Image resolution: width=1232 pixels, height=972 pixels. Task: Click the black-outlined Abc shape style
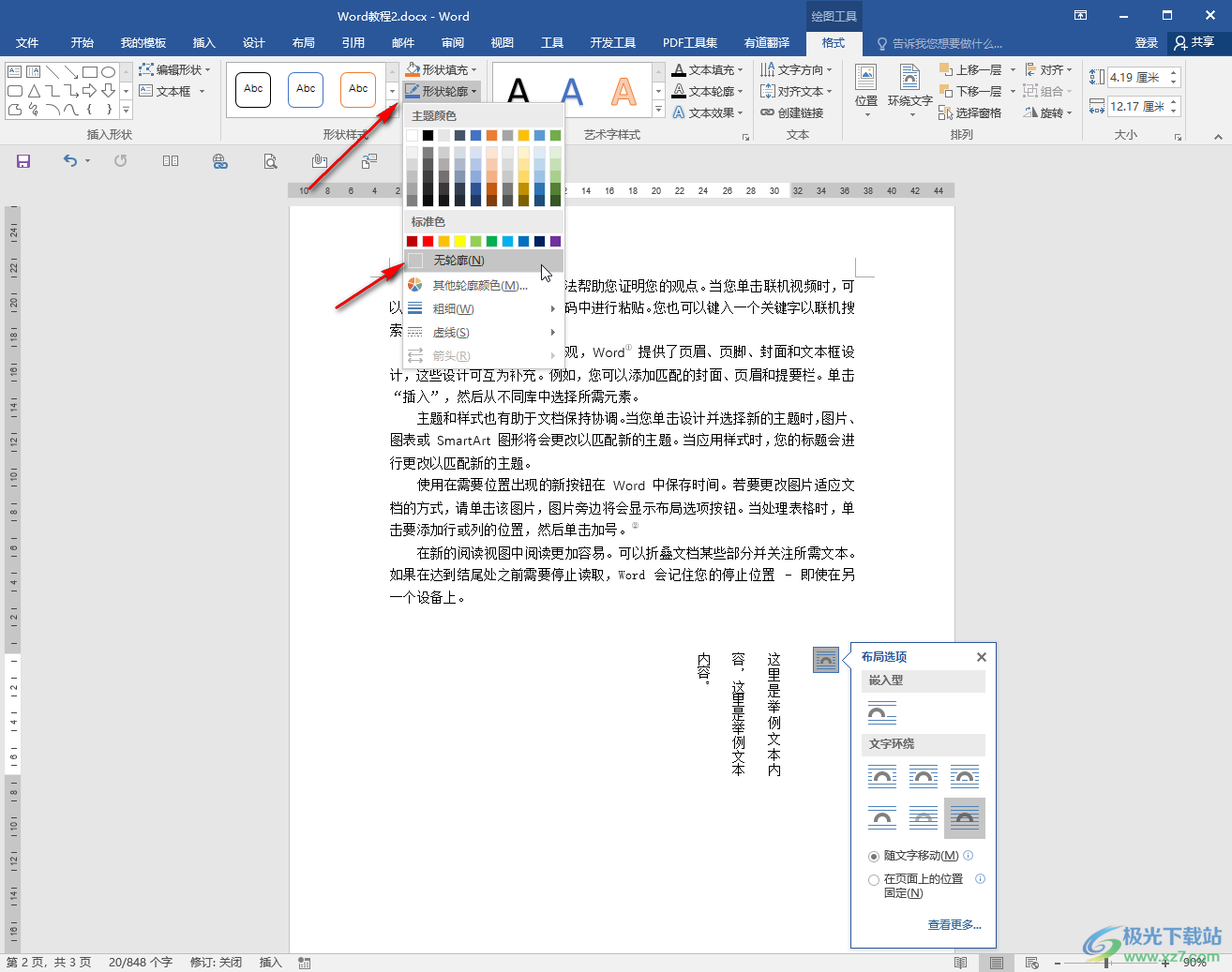(x=253, y=89)
